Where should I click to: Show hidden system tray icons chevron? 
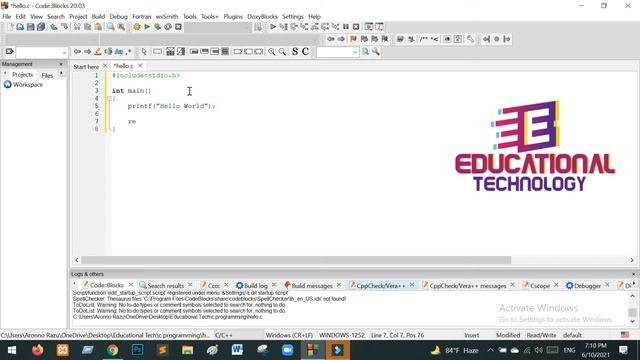click(490, 350)
